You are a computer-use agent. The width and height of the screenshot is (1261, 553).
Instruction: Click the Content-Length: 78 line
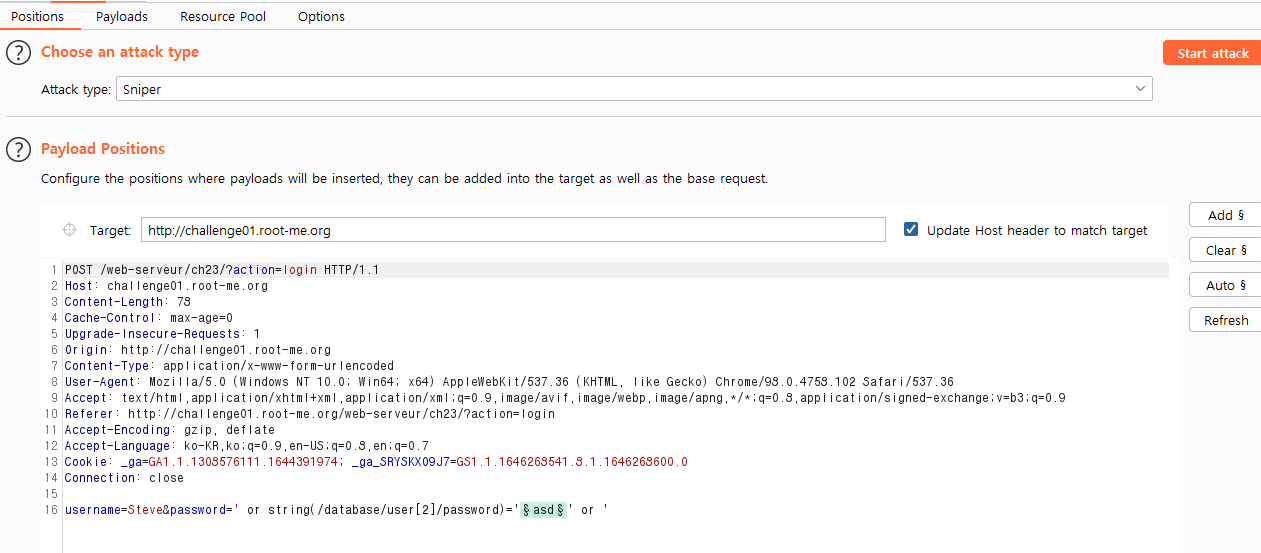[128, 302]
